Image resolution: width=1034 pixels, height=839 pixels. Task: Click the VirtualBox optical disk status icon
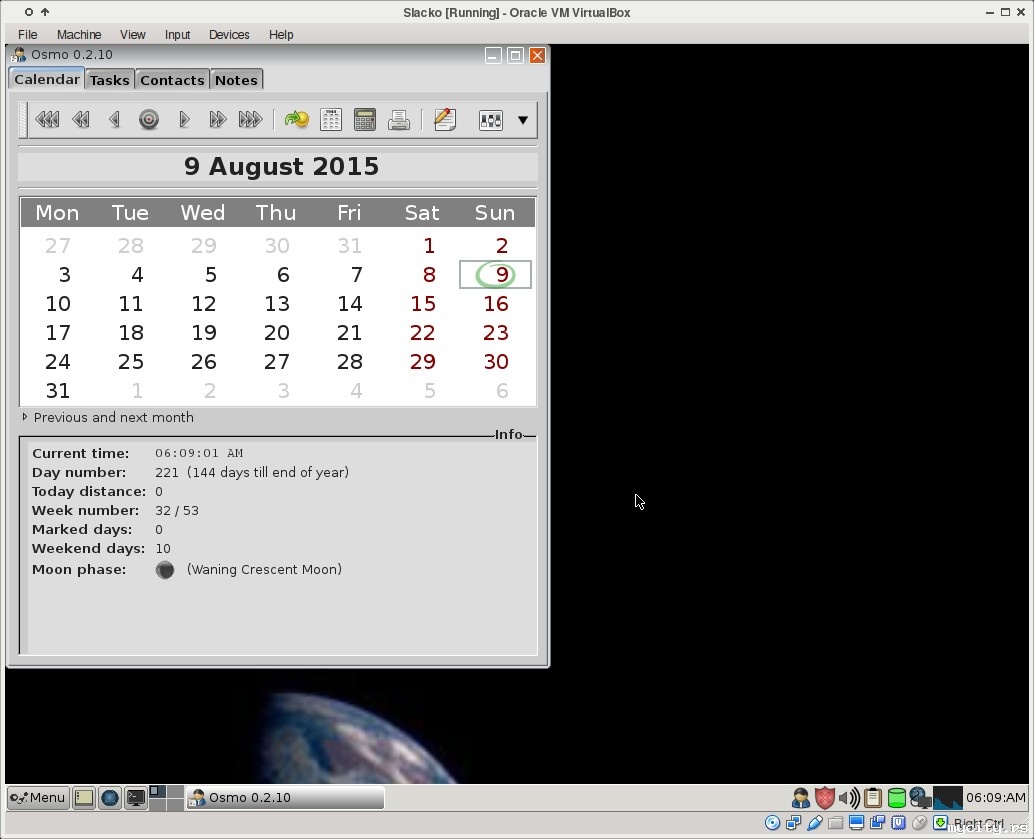[x=772, y=823]
